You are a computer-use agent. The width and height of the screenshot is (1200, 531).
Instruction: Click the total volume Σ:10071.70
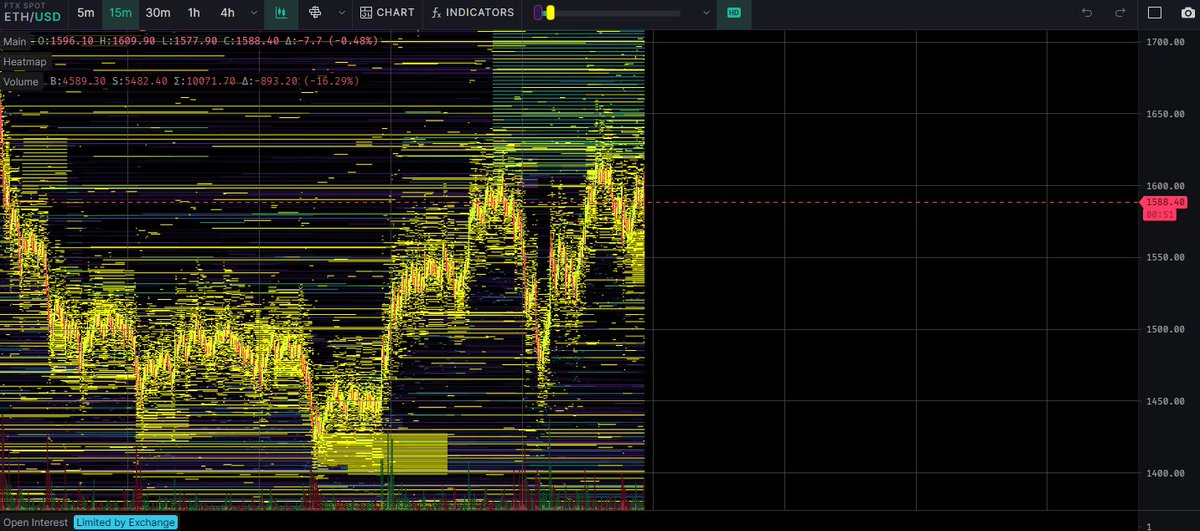pos(204,81)
